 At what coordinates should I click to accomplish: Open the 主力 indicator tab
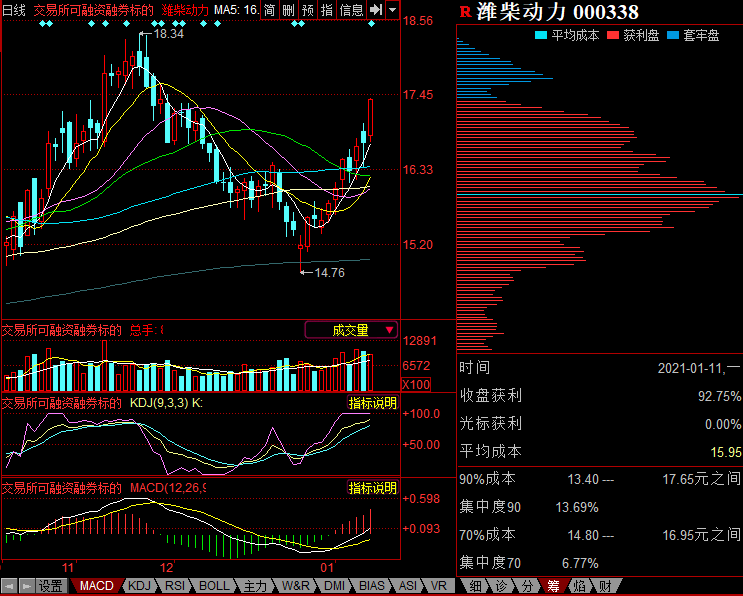pyautogui.click(x=255, y=586)
